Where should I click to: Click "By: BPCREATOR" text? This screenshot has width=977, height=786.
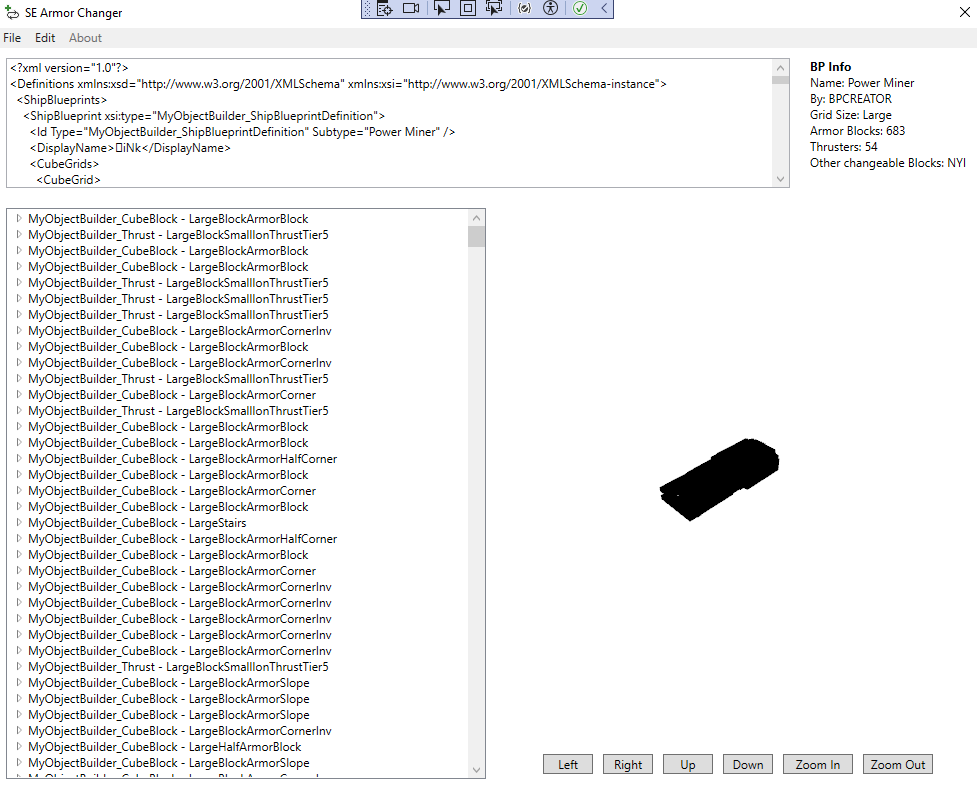tap(851, 99)
